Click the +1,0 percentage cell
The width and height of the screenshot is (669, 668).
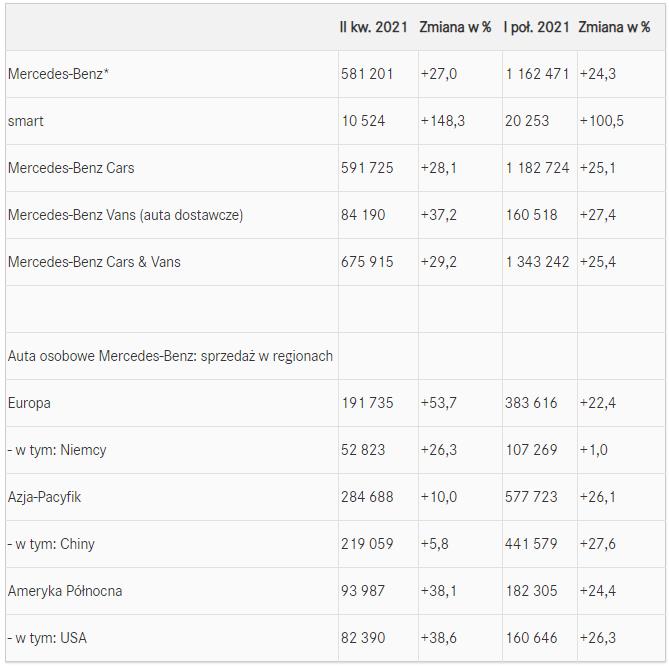pyautogui.click(x=593, y=450)
